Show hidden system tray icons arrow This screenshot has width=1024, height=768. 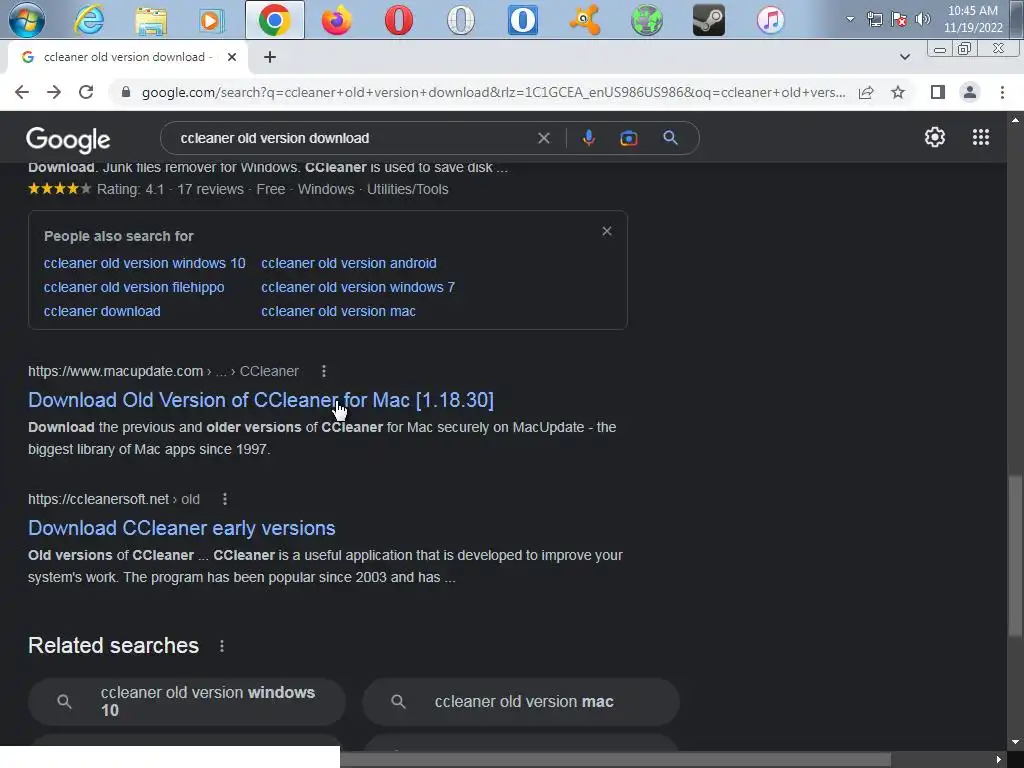pyautogui.click(x=850, y=19)
